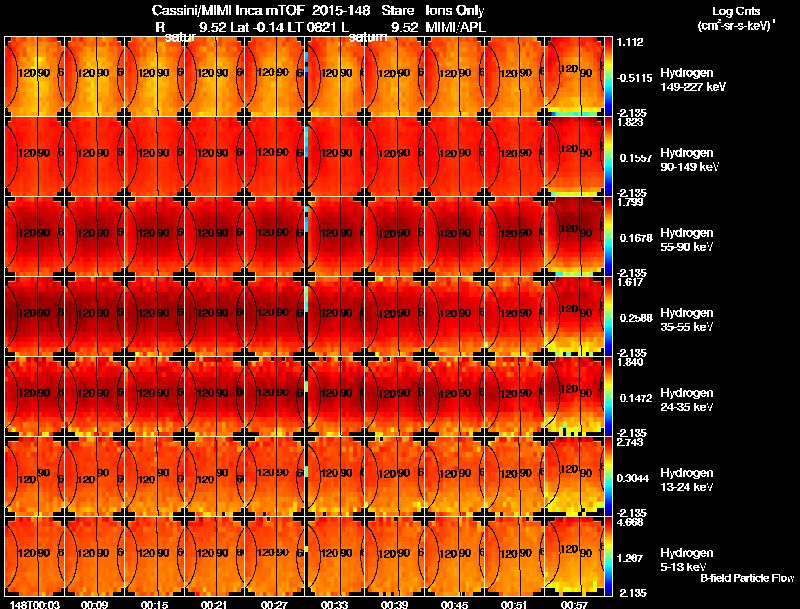
Task: Click the '00:51' time axis label
Action: pos(514,605)
